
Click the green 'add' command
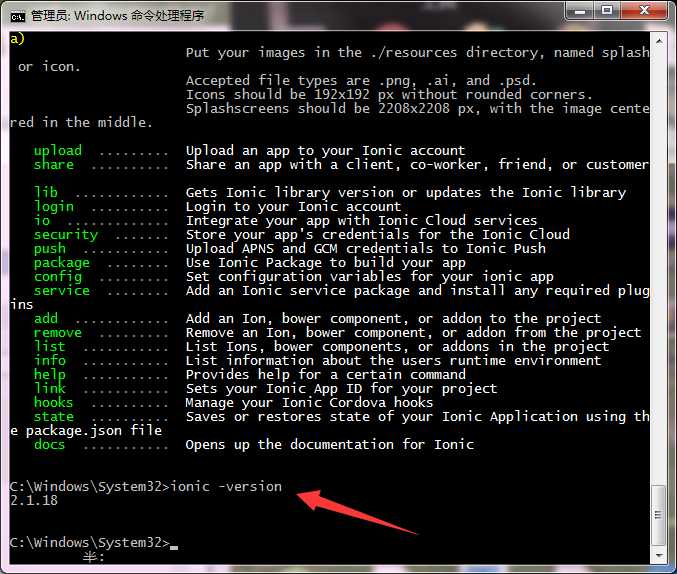tap(46, 318)
